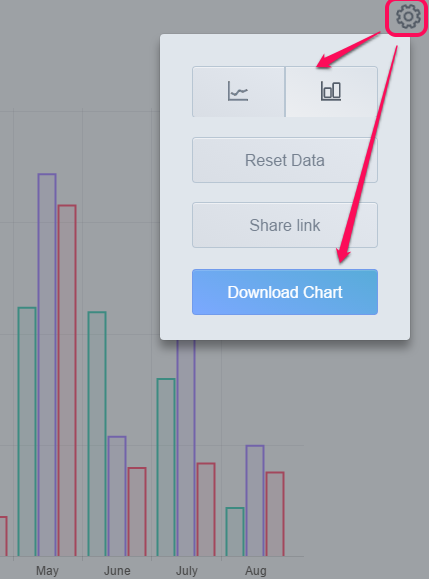Download the chart with the blue button
429x579 pixels.
tap(285, 292)
